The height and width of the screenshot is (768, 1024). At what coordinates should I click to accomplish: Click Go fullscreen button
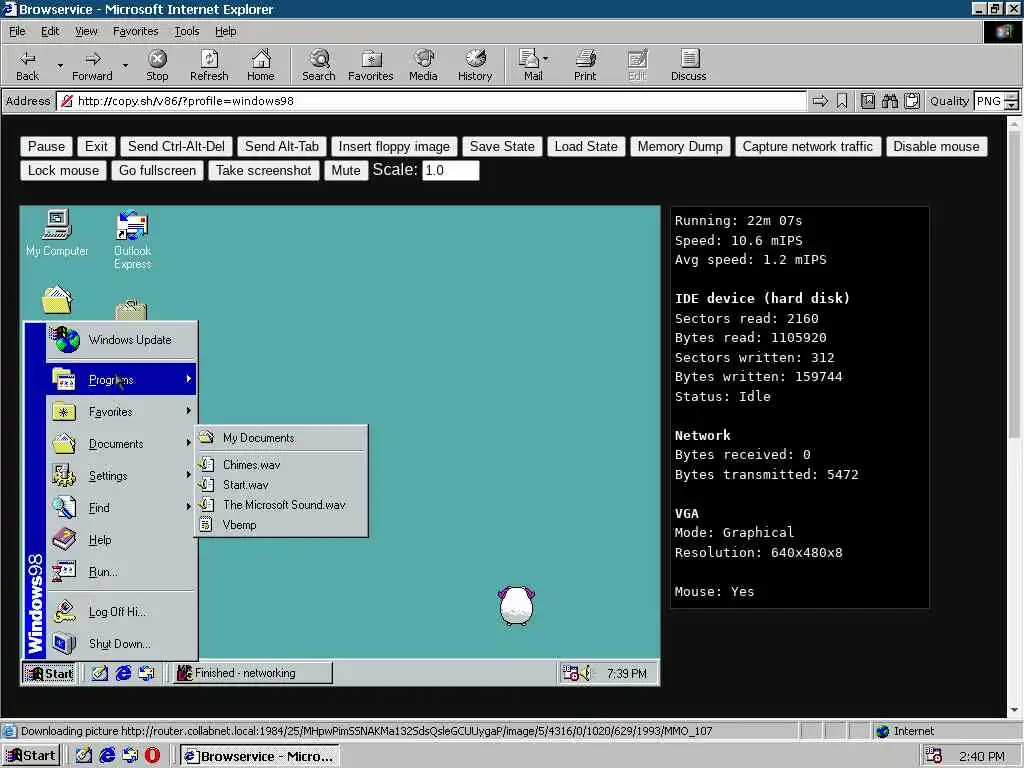(157, 170)
